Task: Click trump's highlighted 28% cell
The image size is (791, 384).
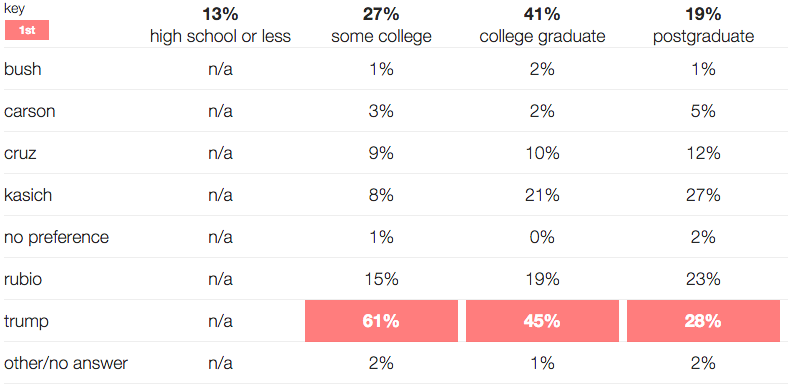Action: pos(704,321)
